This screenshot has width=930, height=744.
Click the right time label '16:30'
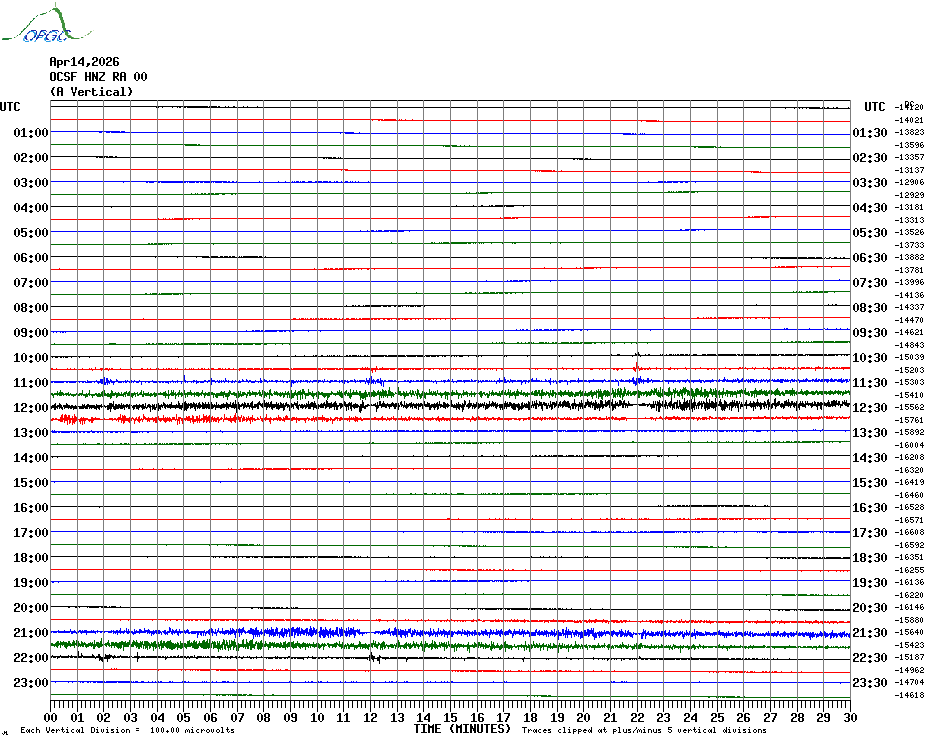click(870, 508)
